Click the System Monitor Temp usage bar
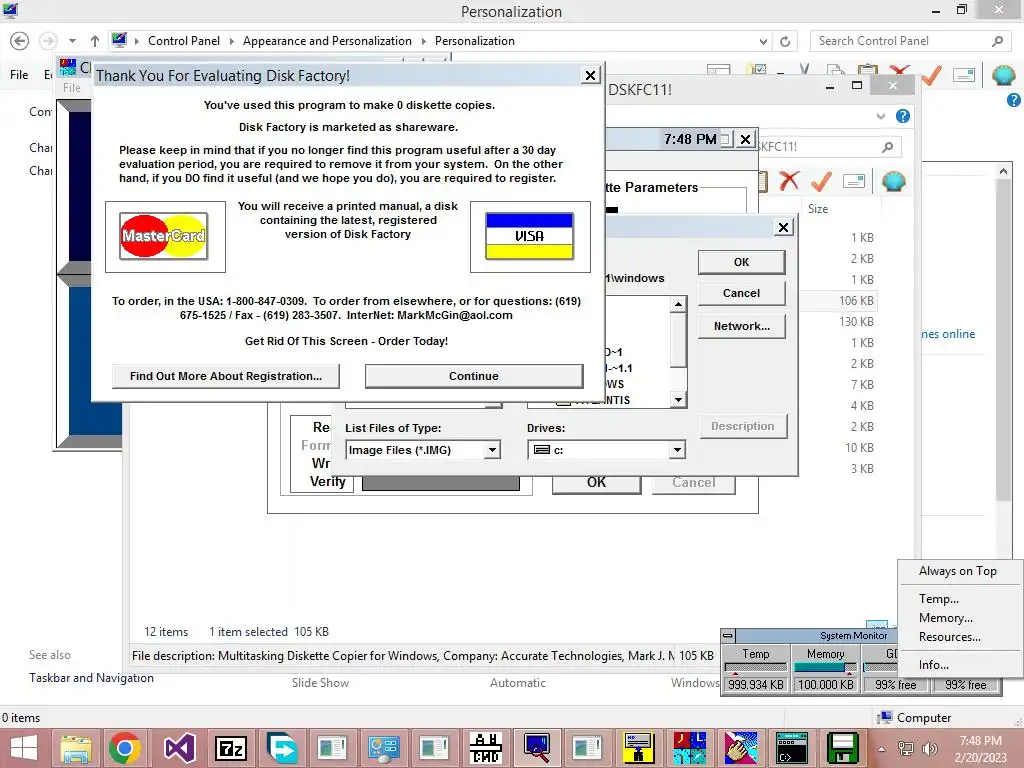The width and height of the screenshot is (1024, 768). click(756, 667)
